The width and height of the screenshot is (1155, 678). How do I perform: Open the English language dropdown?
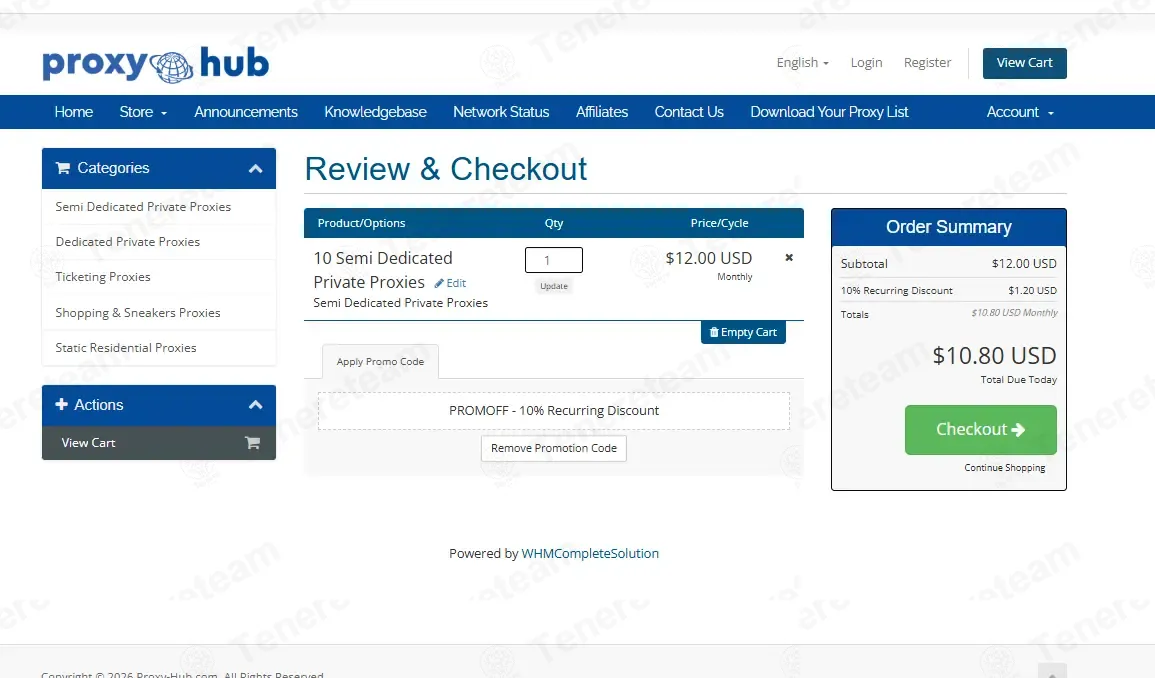tap(802, 63)
